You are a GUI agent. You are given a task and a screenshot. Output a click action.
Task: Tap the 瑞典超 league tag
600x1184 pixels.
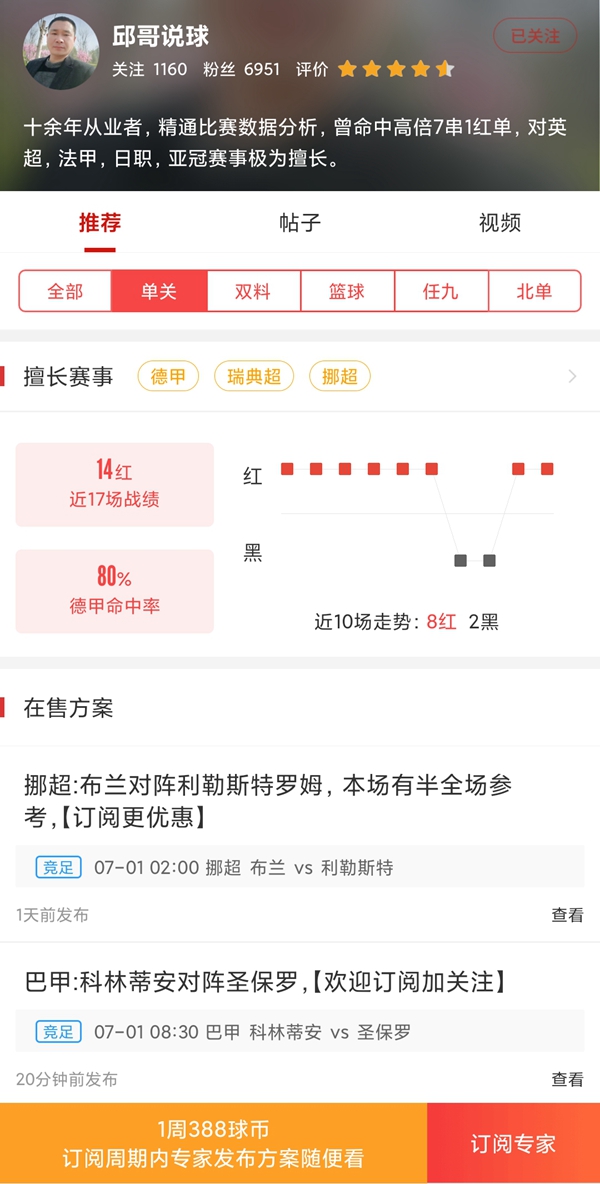pyautogui.click(x=254, y=377)
